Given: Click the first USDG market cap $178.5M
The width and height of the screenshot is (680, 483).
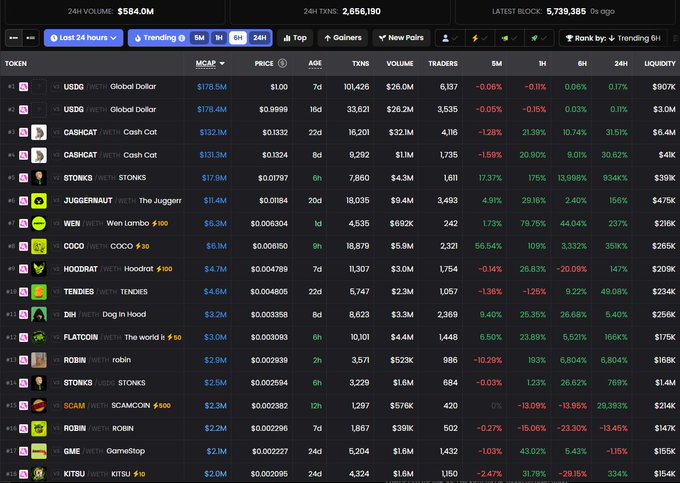Looking at the screenshot, I should click(x=212, y=87).
